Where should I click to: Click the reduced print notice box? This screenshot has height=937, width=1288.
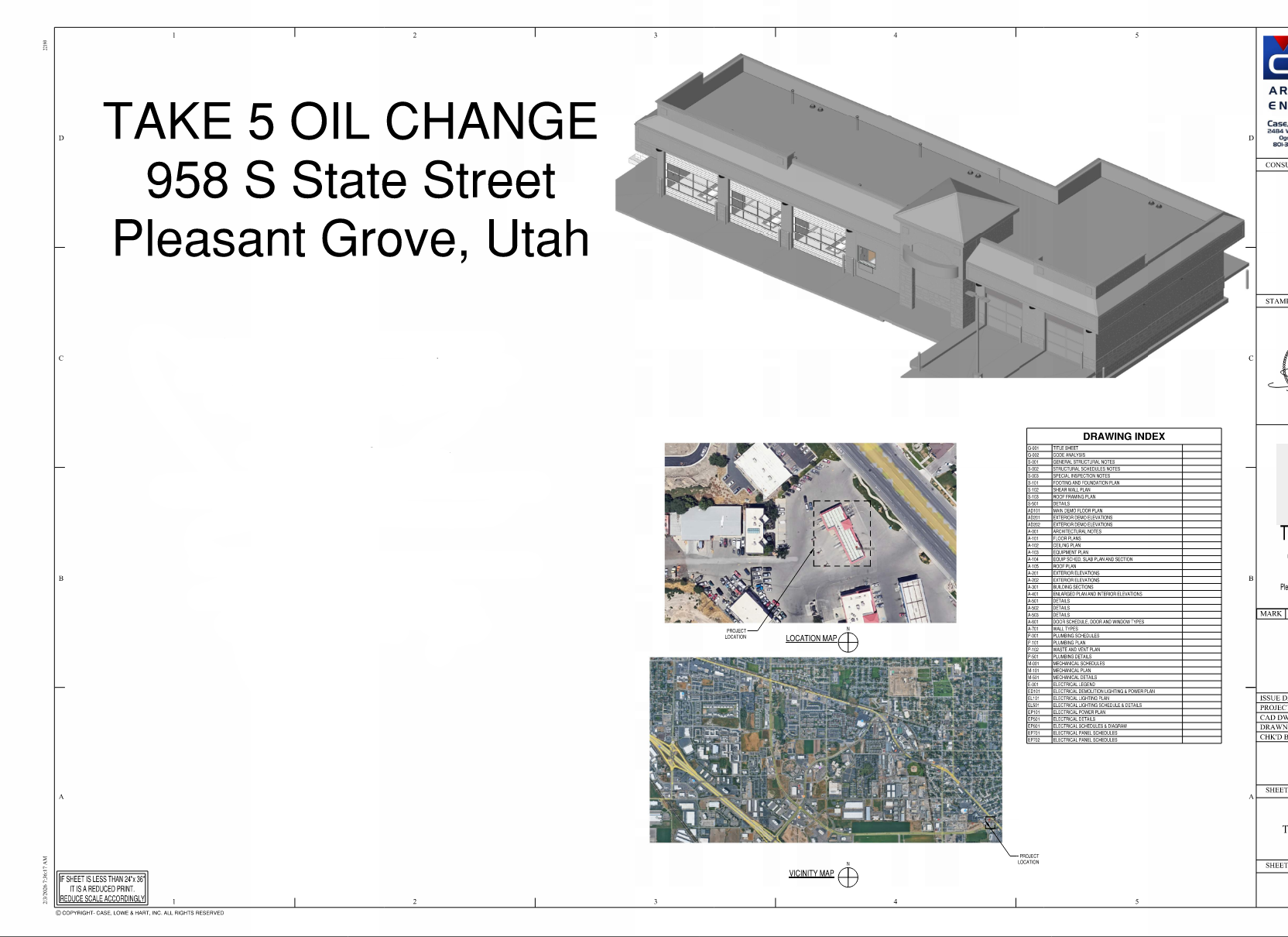click(x=103, y=888)
